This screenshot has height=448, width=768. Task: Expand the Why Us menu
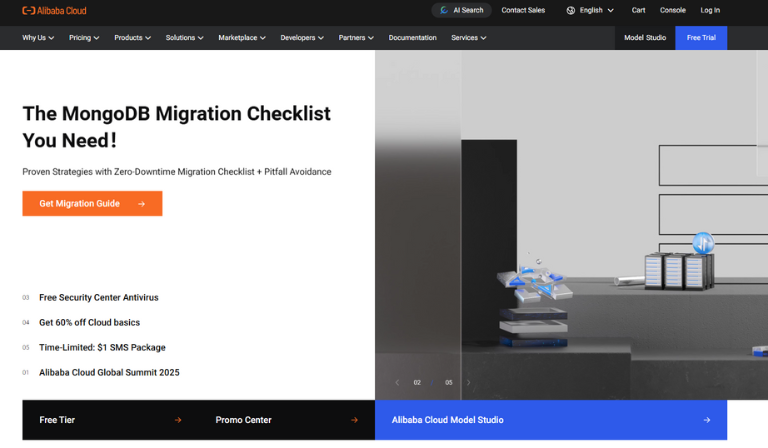point(38,38)
